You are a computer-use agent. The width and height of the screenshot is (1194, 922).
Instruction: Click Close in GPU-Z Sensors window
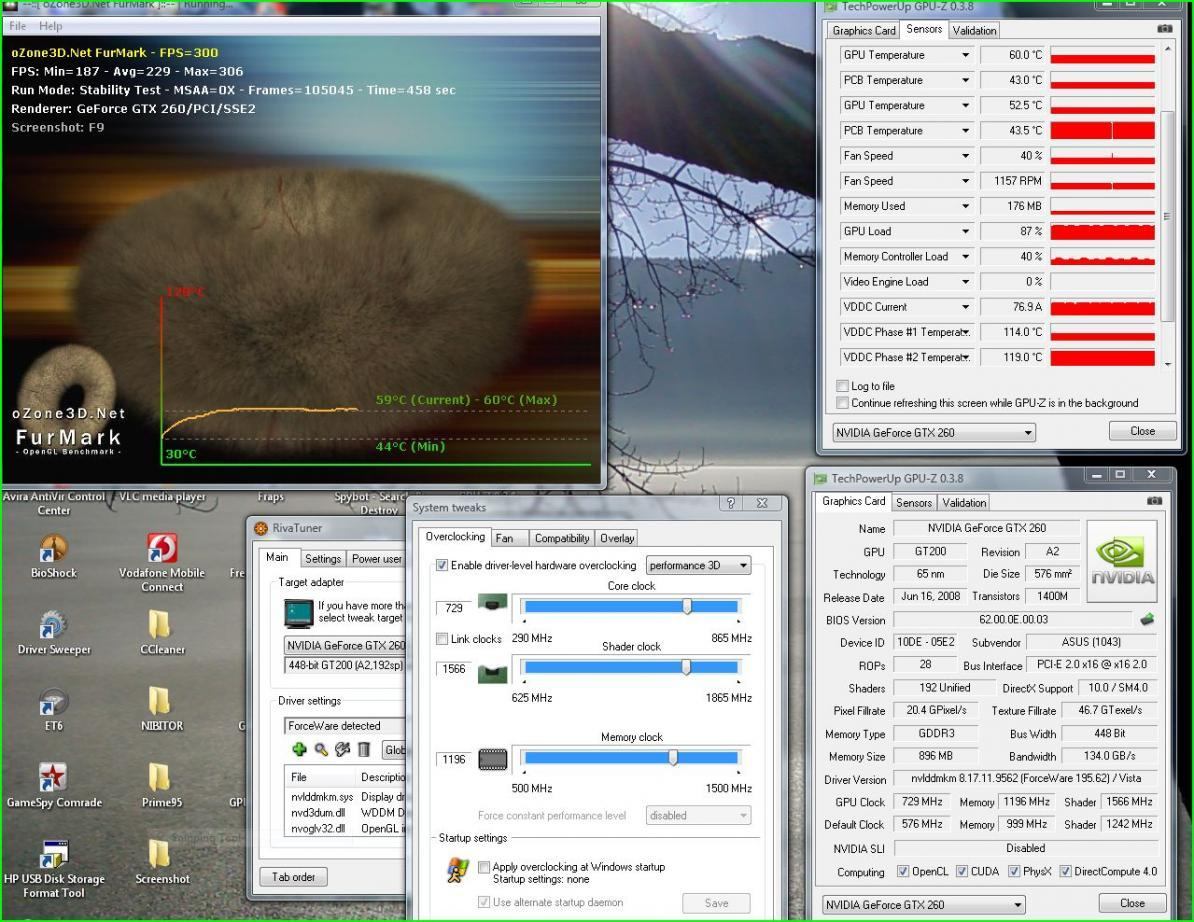click(1142, 431)
